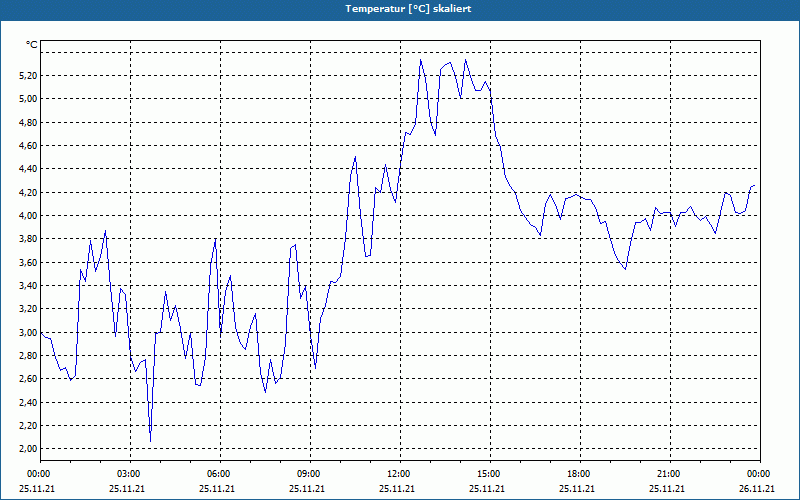
Task: Click the 4,00 y-axis label
Action: (29, 216)
